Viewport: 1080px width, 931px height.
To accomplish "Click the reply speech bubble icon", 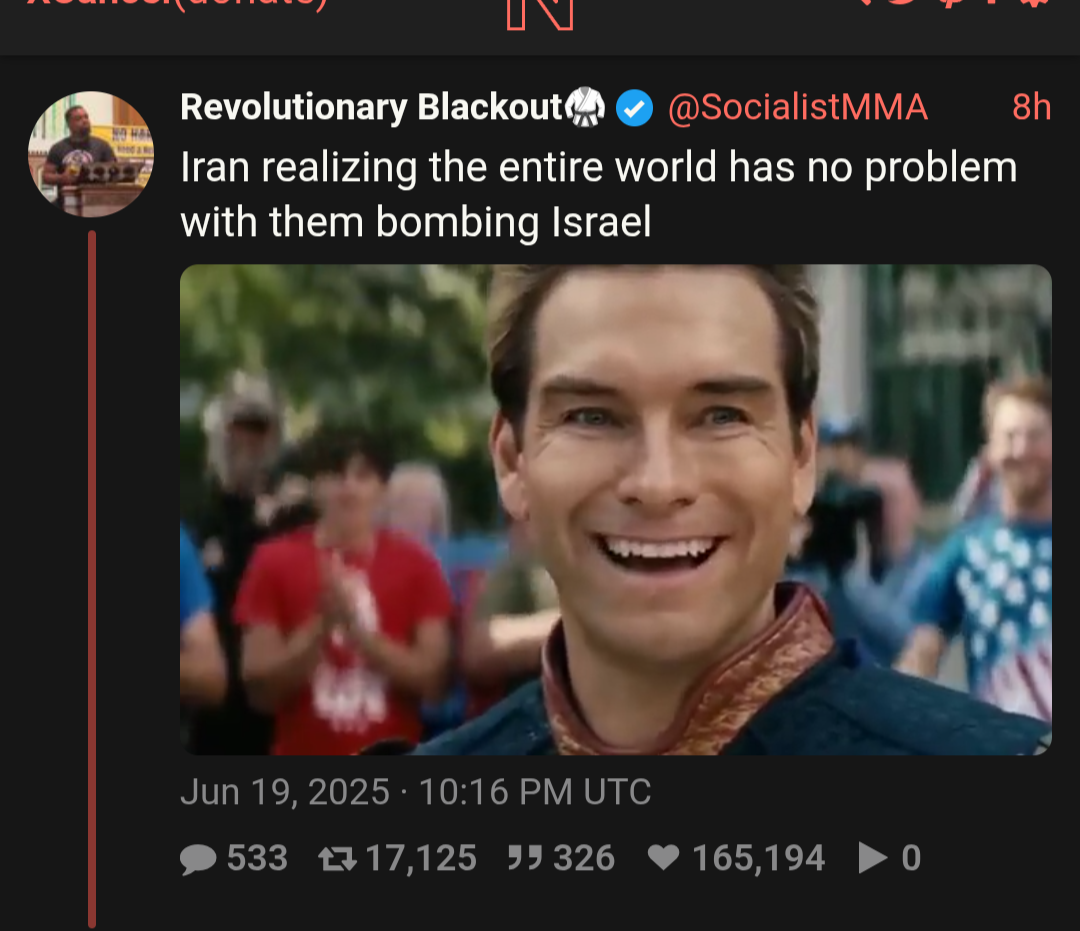I will click(x=198, y=859).
